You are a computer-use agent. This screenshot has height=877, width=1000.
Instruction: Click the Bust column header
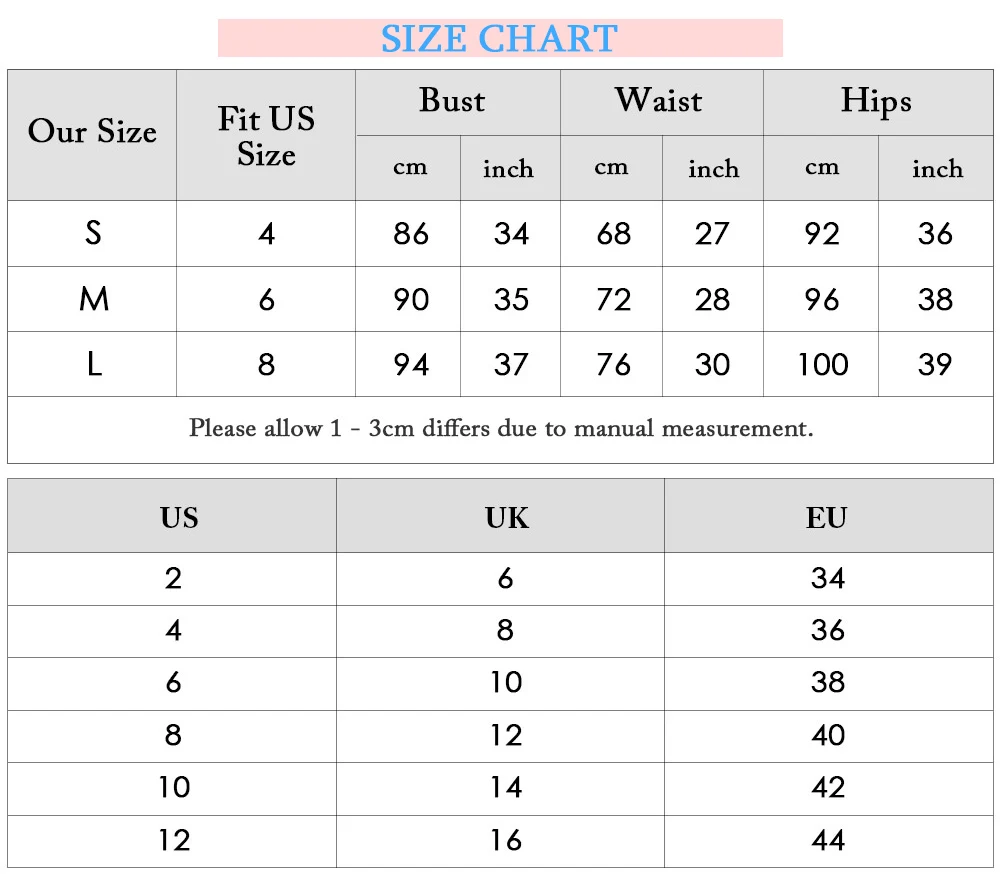[452, 101]
